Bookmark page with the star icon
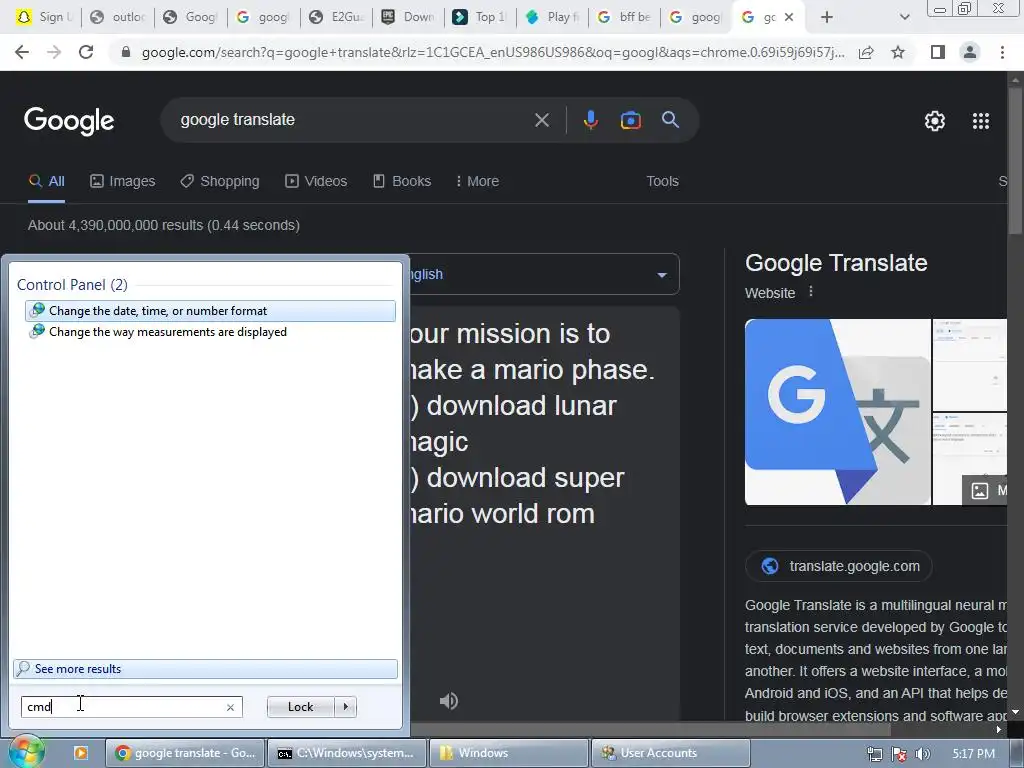The height and width of the screenshot is (768, 1024). tap(898, 52)
